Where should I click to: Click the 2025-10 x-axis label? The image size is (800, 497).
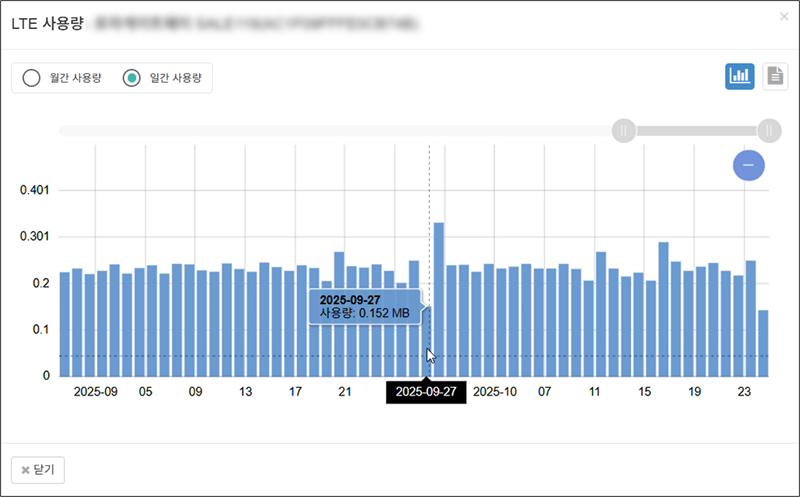[494, 392]
